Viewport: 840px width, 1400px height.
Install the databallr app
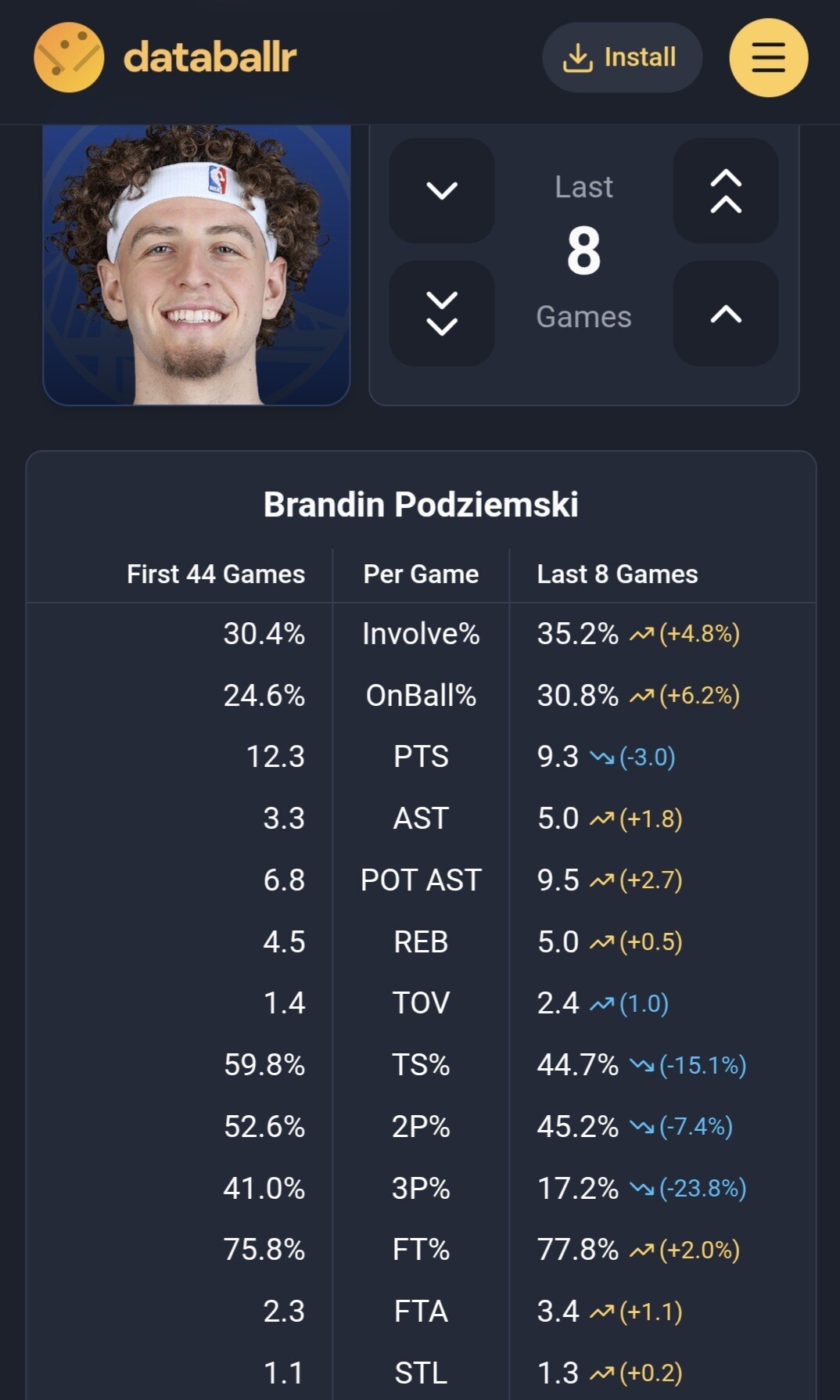point(622,57)
